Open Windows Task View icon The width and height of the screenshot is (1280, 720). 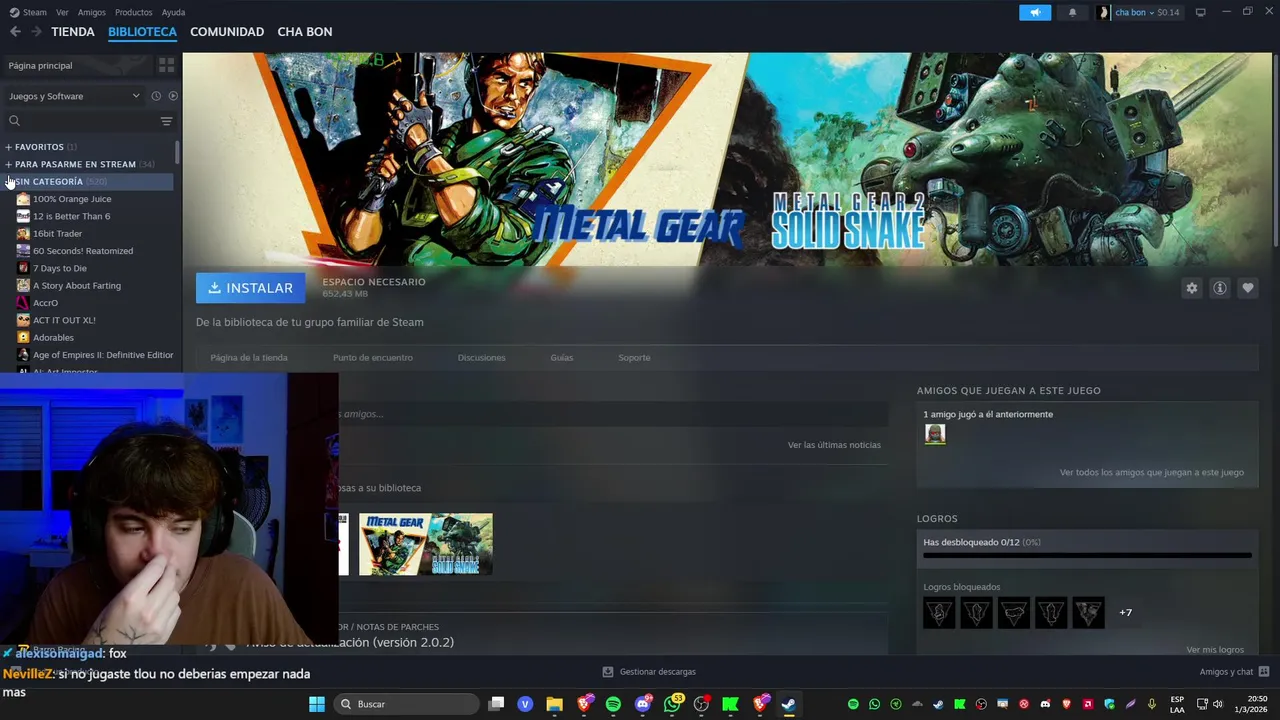[x=496, y=704]
